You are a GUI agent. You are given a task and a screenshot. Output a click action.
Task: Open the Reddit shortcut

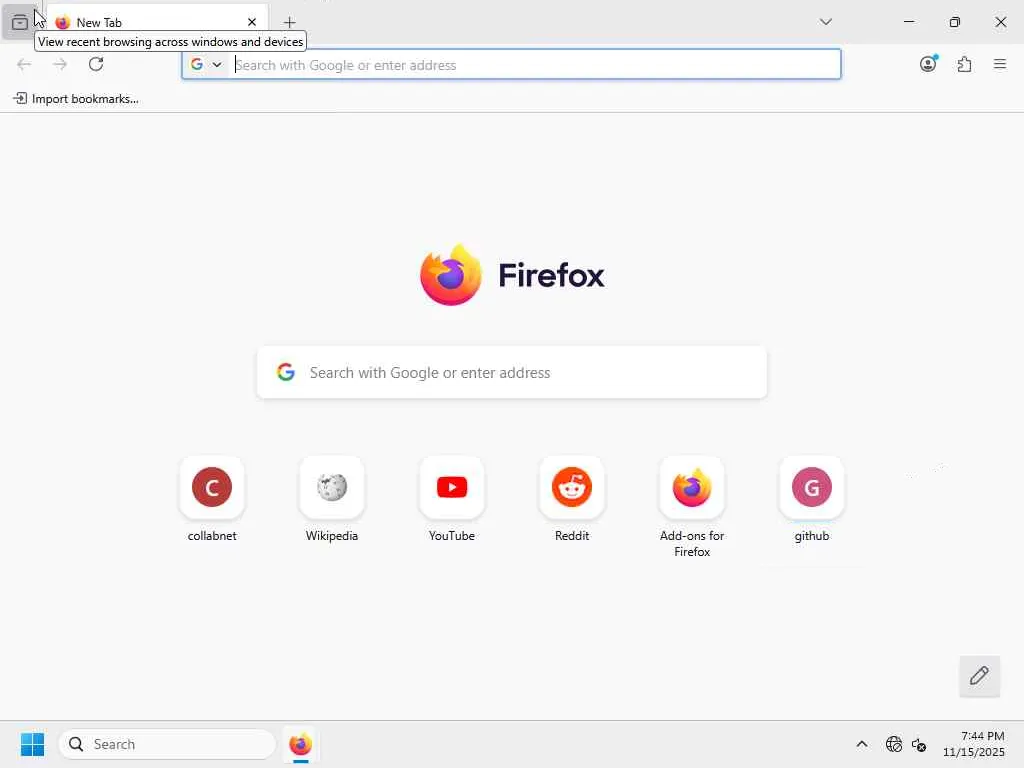coord(572,500)
